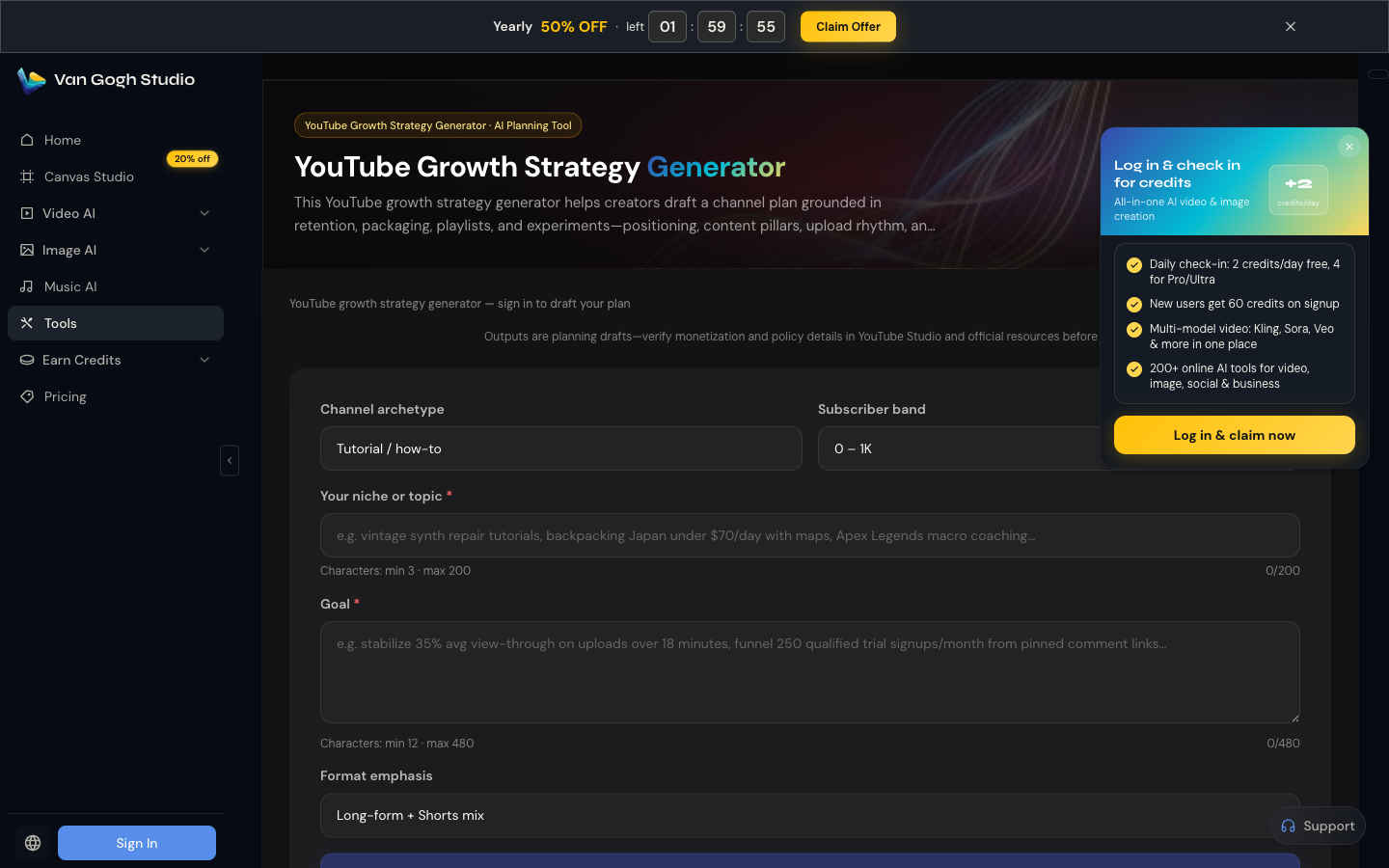Click the Van Gogh Studio logo icon
Screen dimensions: 1389x868
[32, 80]
